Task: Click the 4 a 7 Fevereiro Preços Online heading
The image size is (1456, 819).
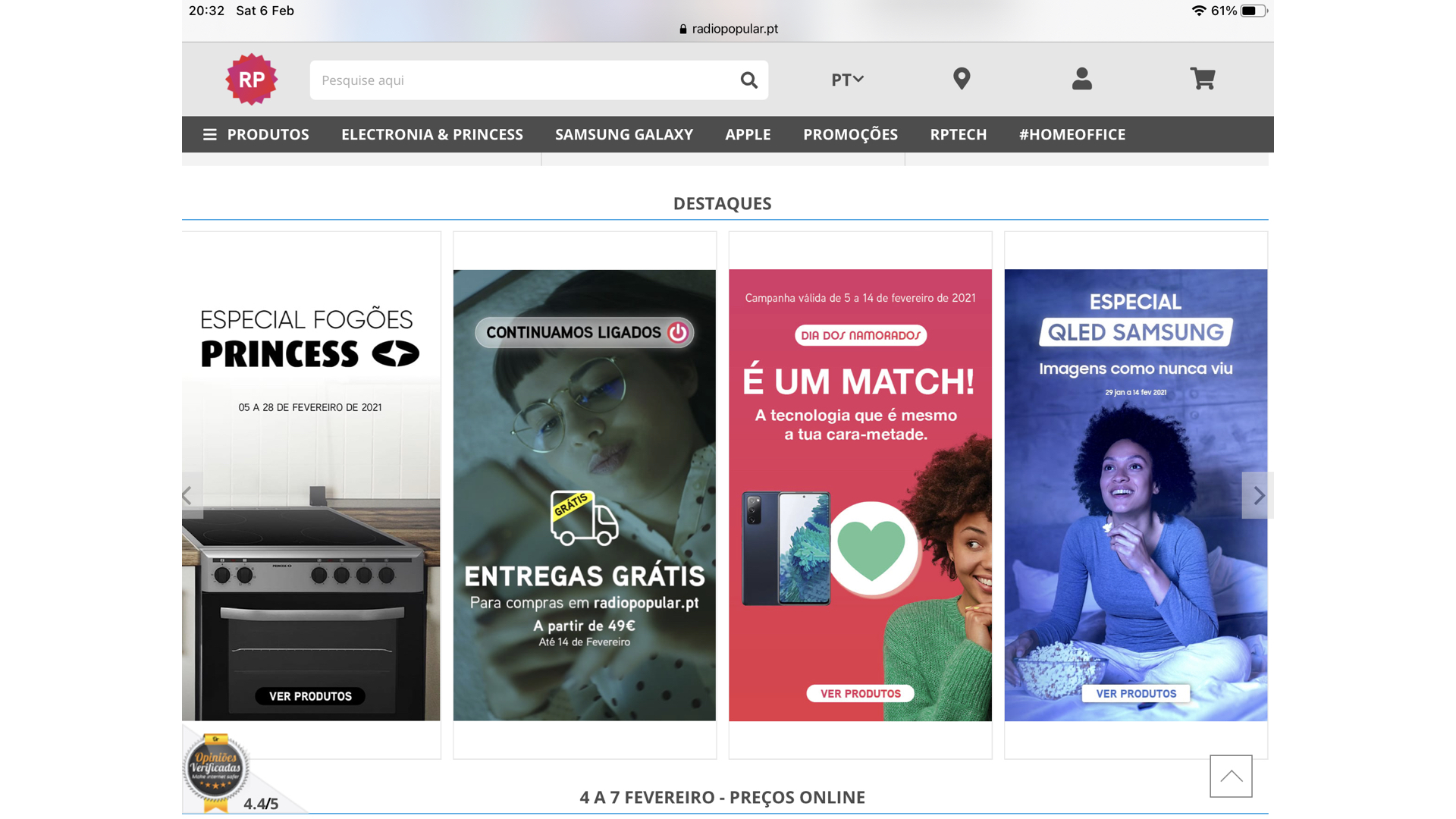Action: click(x=722, y=797)
